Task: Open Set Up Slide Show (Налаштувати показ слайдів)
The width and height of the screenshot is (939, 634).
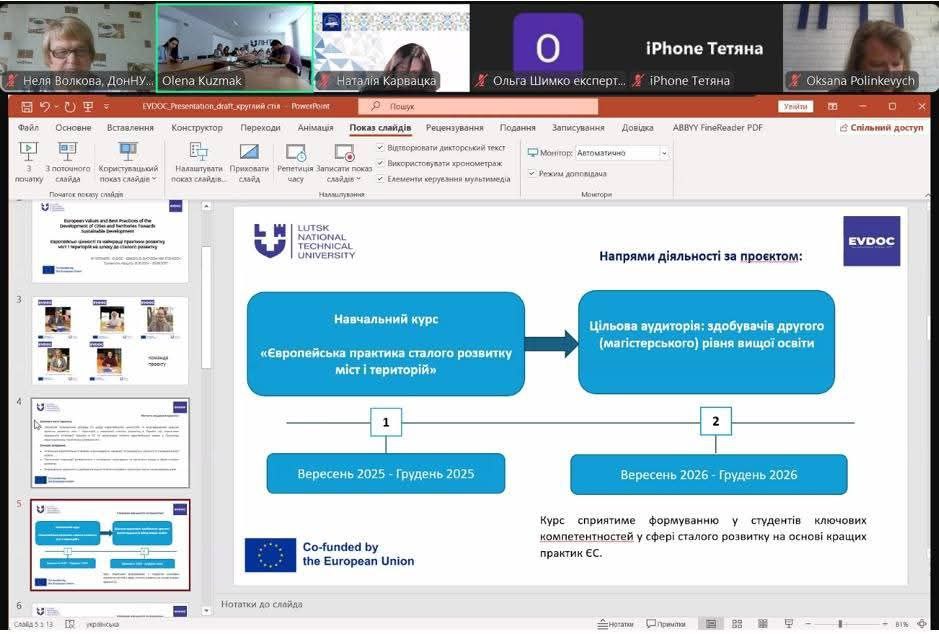Action: click(199, 162)
